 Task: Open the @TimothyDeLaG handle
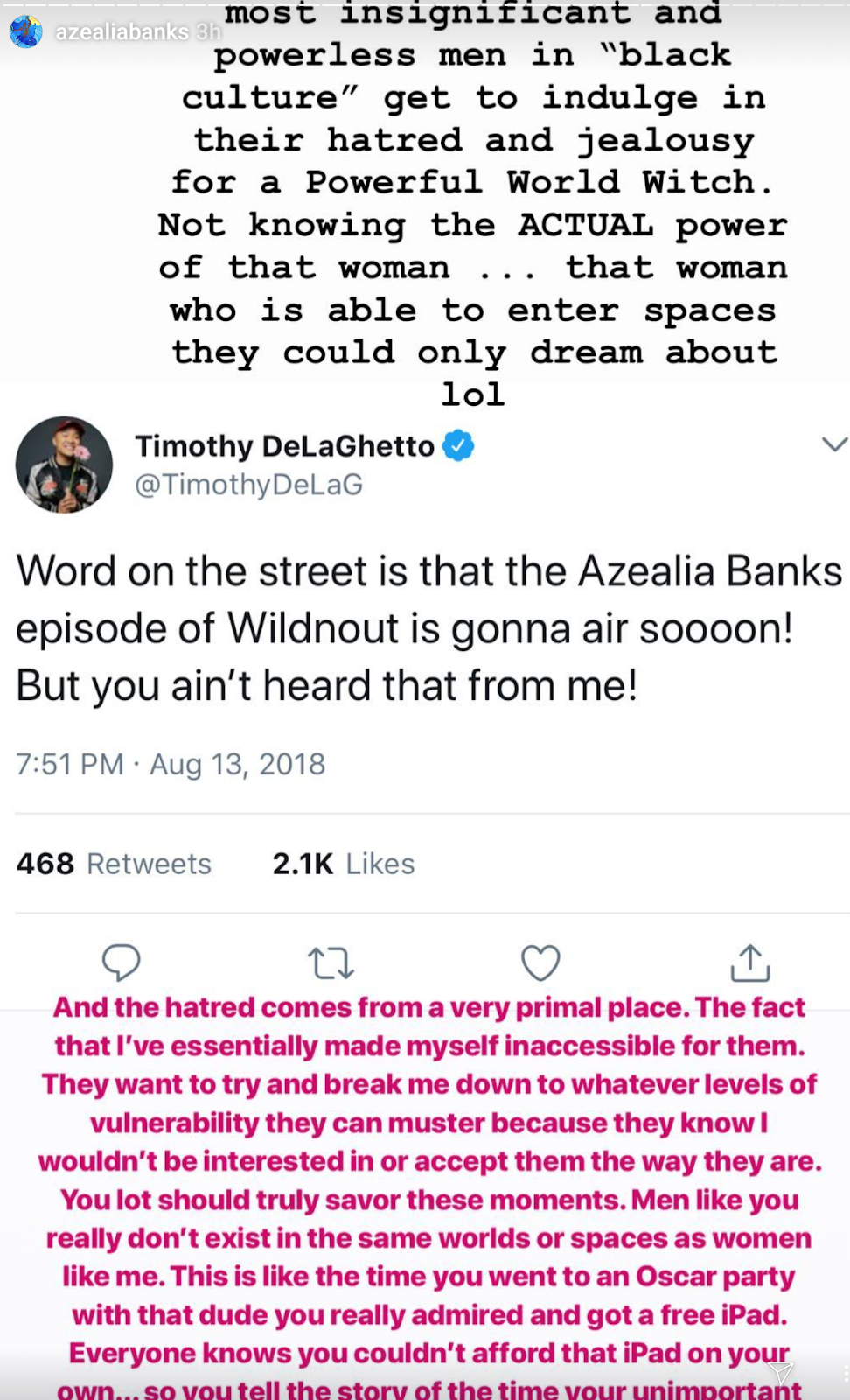(x=248, y=485)
